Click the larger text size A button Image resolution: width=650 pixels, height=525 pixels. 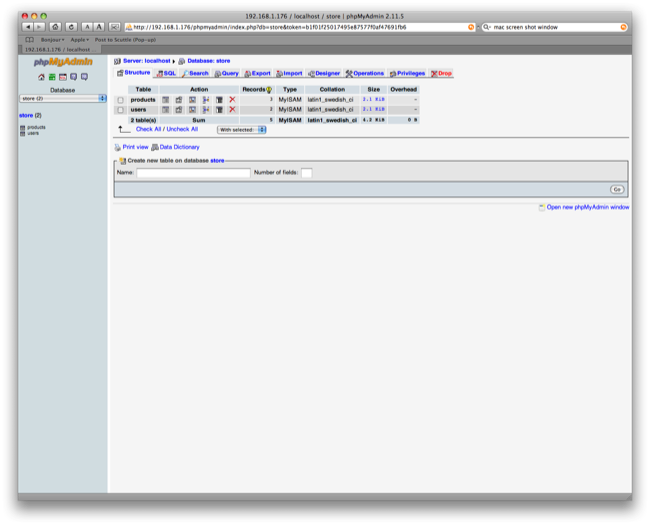[99, 27]
